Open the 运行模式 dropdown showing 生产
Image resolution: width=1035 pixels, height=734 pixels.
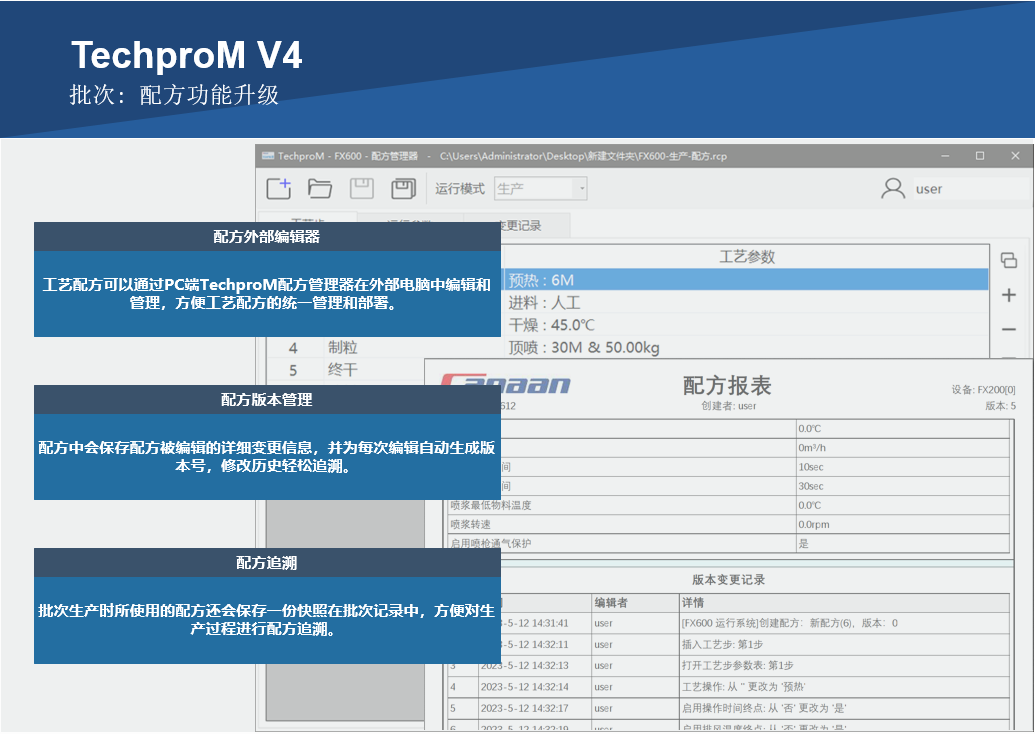tap(540, 189)
